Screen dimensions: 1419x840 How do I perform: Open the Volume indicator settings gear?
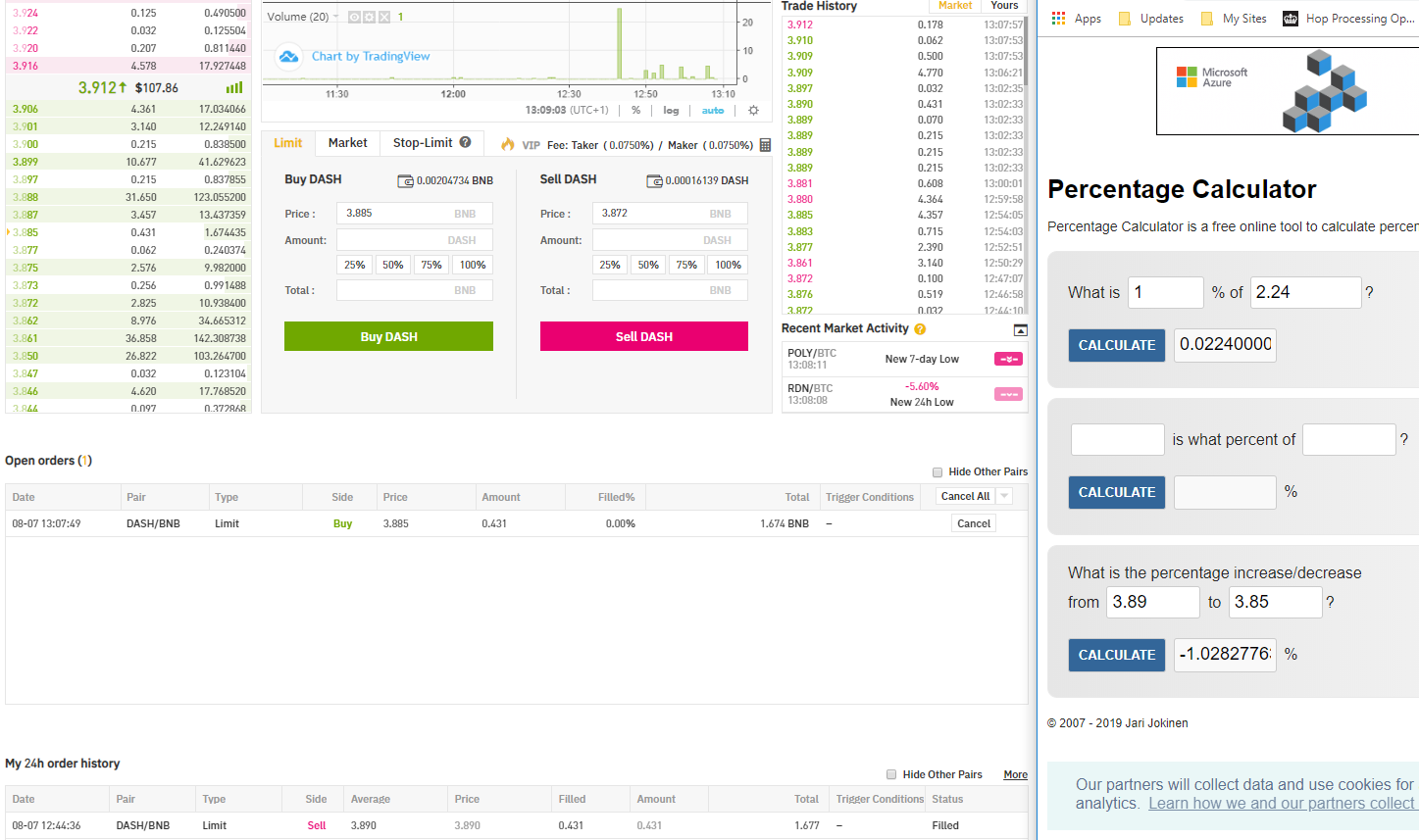click(370, 18)
